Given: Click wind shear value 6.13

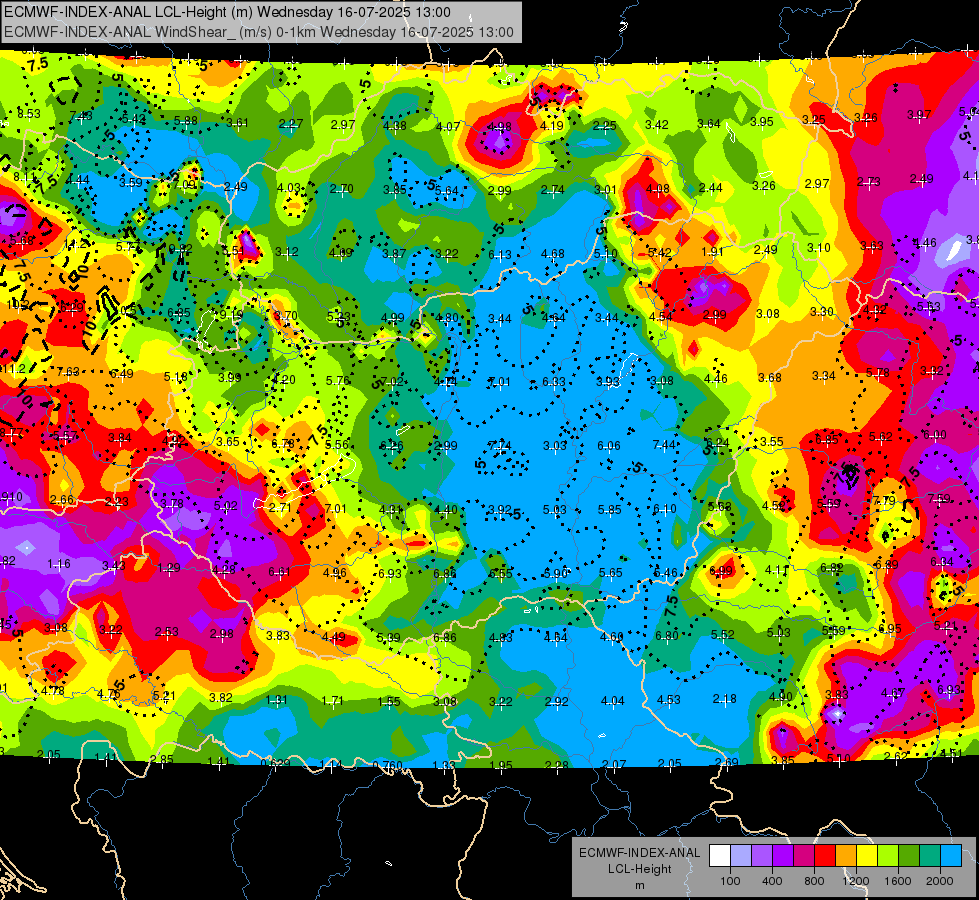Looking at the screenshot, I should [x=499, y=254].
